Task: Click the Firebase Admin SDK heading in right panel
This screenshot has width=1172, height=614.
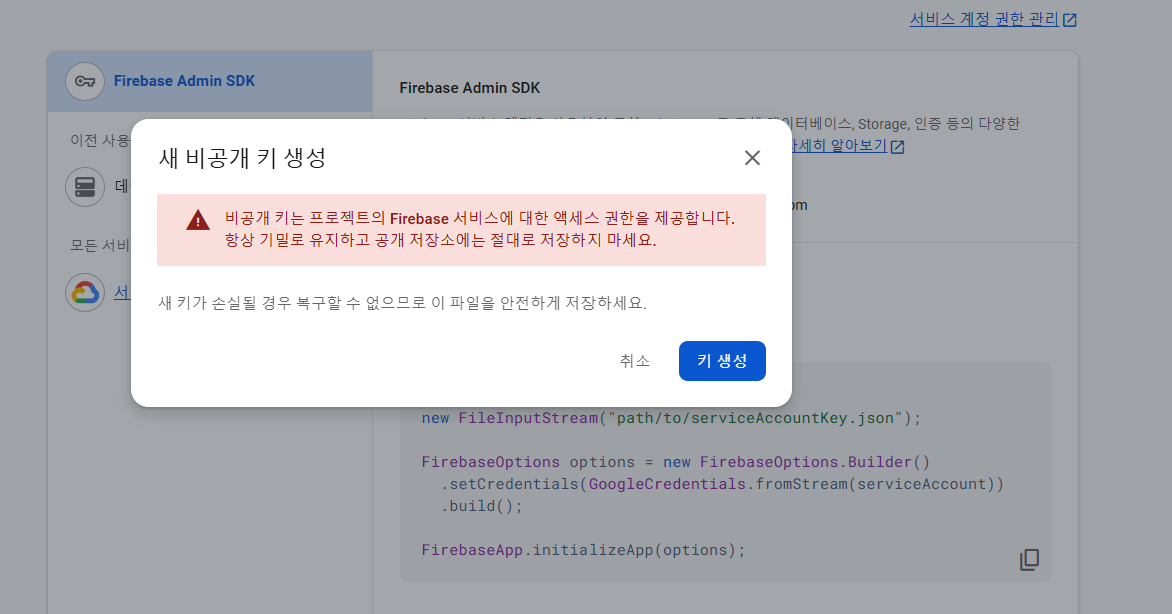Action: pyautogui.click(x=469, y=88)
